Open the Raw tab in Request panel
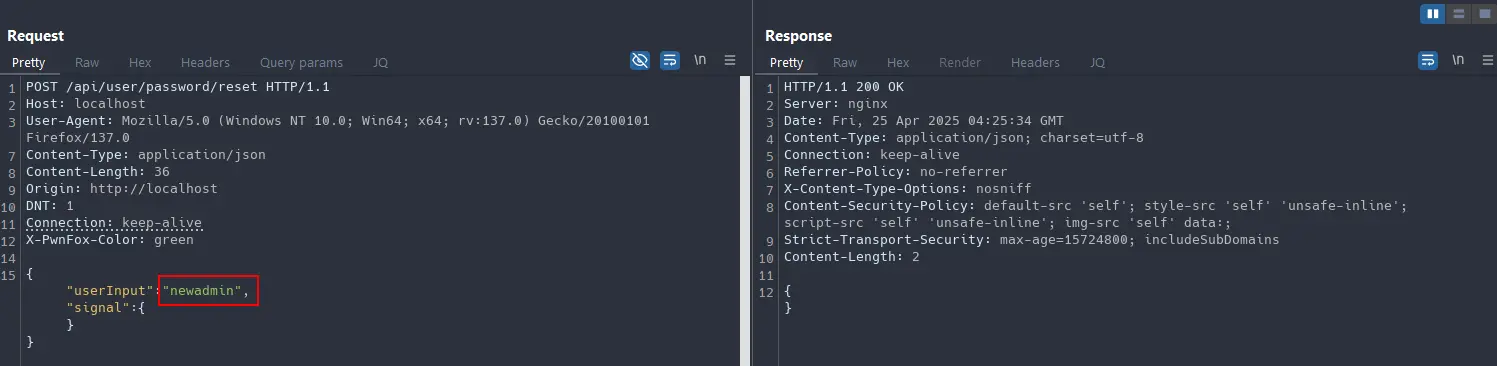Image resolution: width=1497 pixels, height=366 pixels. tap(87, 62)
